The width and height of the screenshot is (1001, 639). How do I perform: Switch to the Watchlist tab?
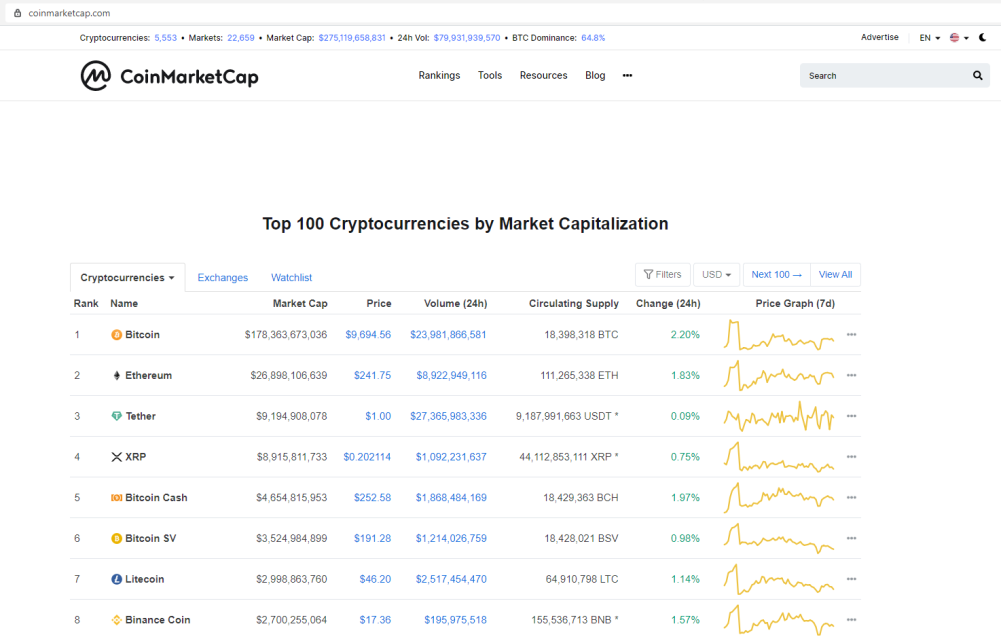click(291, 278)
